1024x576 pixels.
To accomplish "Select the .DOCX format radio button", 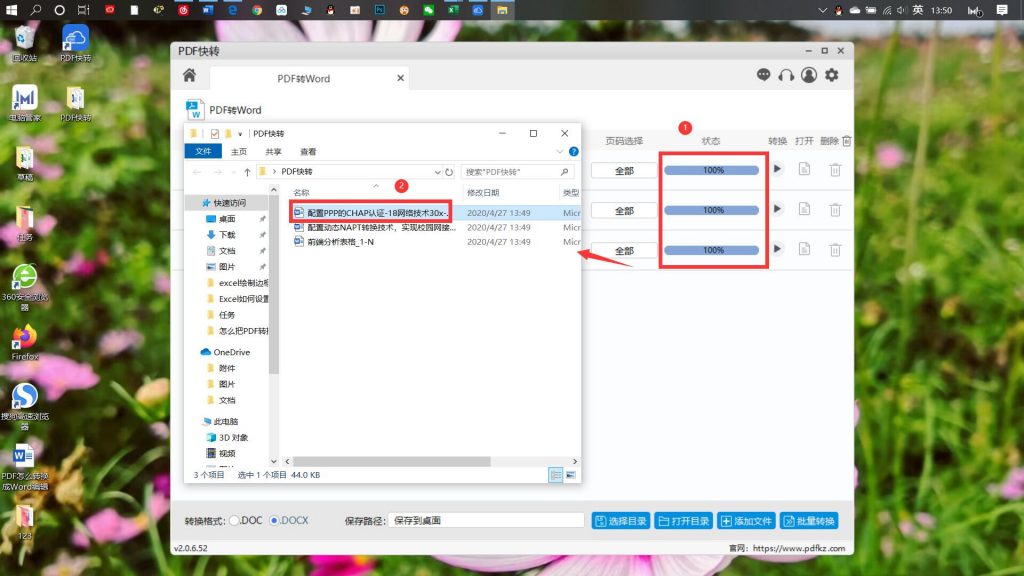I will click(274, 520).
